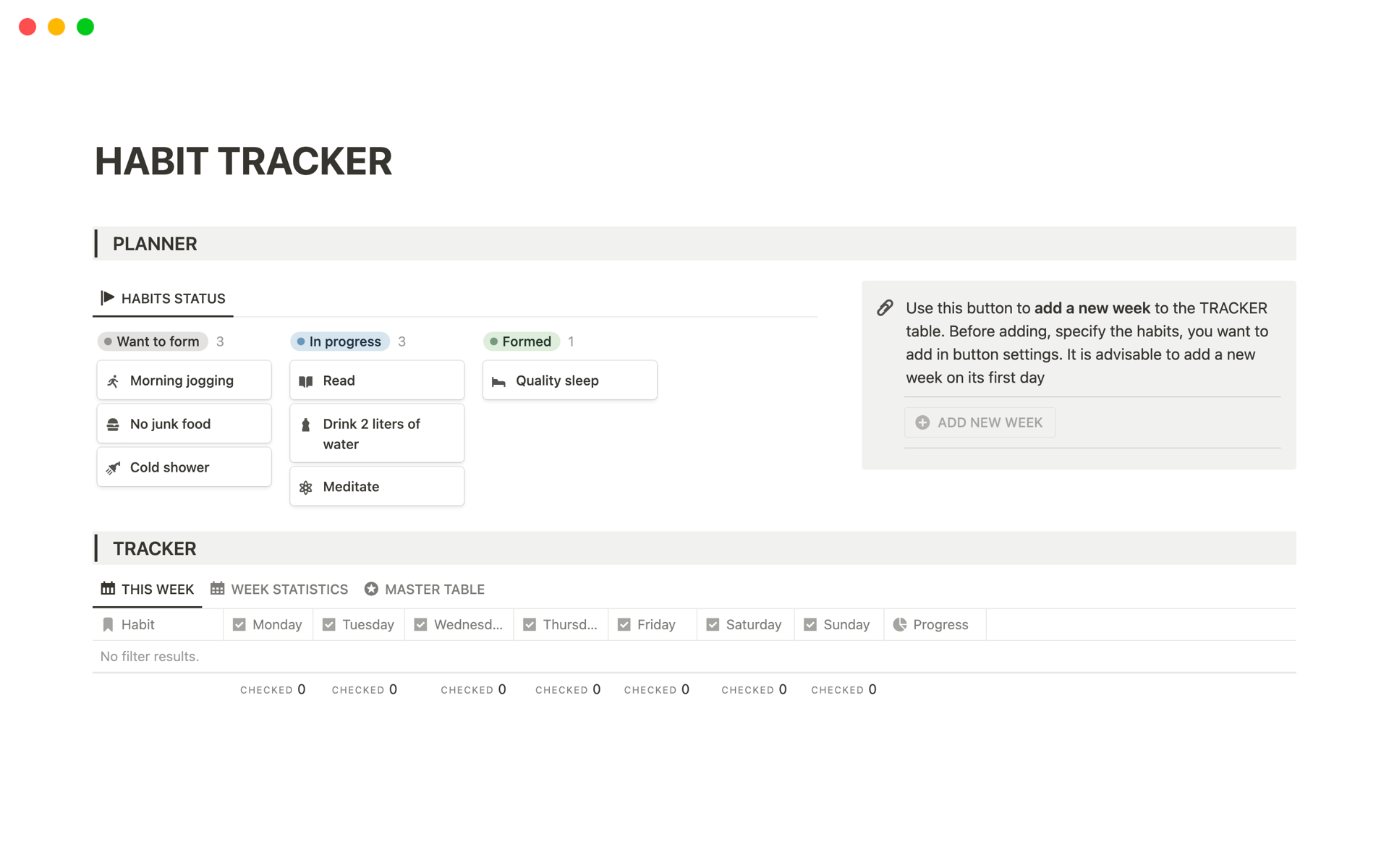This screenshot has width=1389, height=868.
Task: Toggle the Sunday column header checkbox
Action: click(810, 624)
